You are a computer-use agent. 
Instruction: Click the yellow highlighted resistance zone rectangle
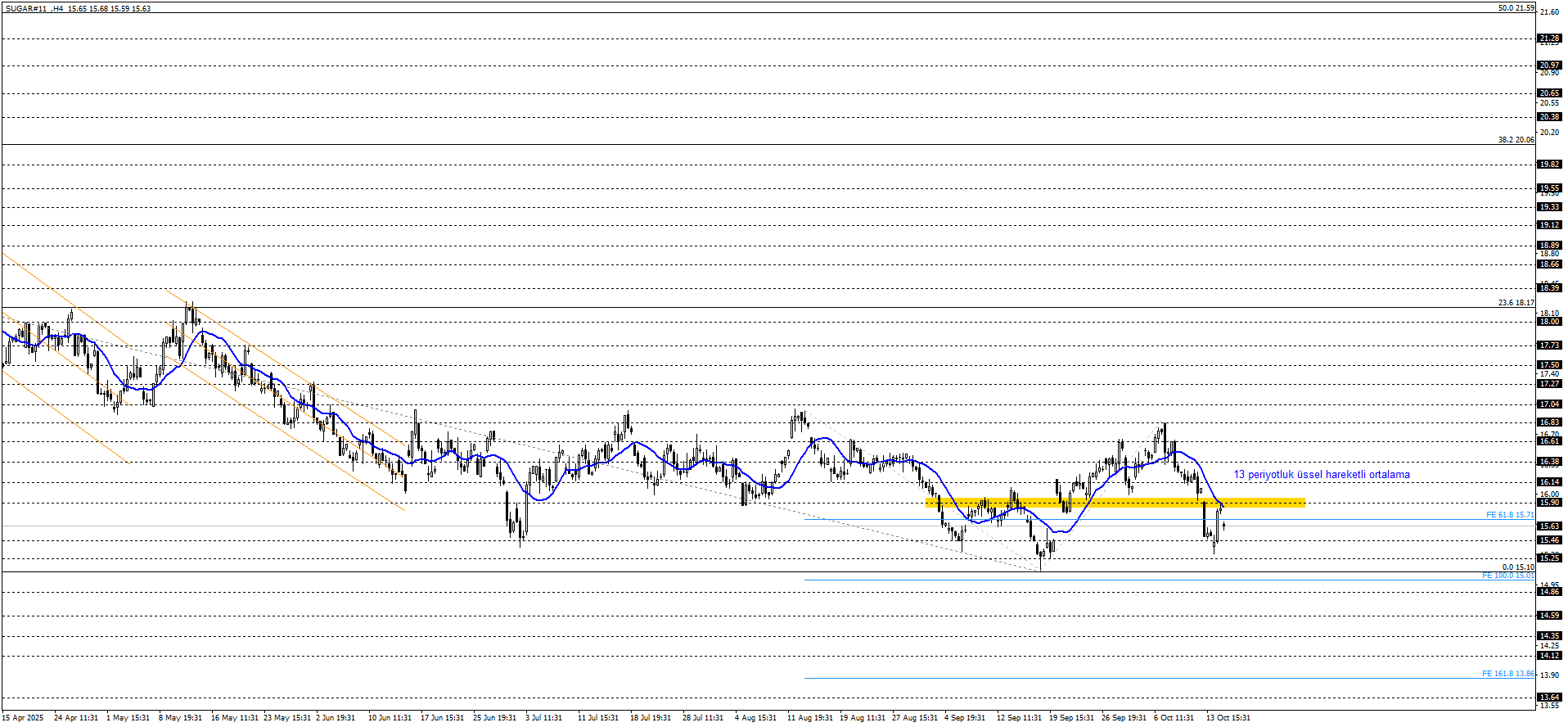click(1115, 502)
